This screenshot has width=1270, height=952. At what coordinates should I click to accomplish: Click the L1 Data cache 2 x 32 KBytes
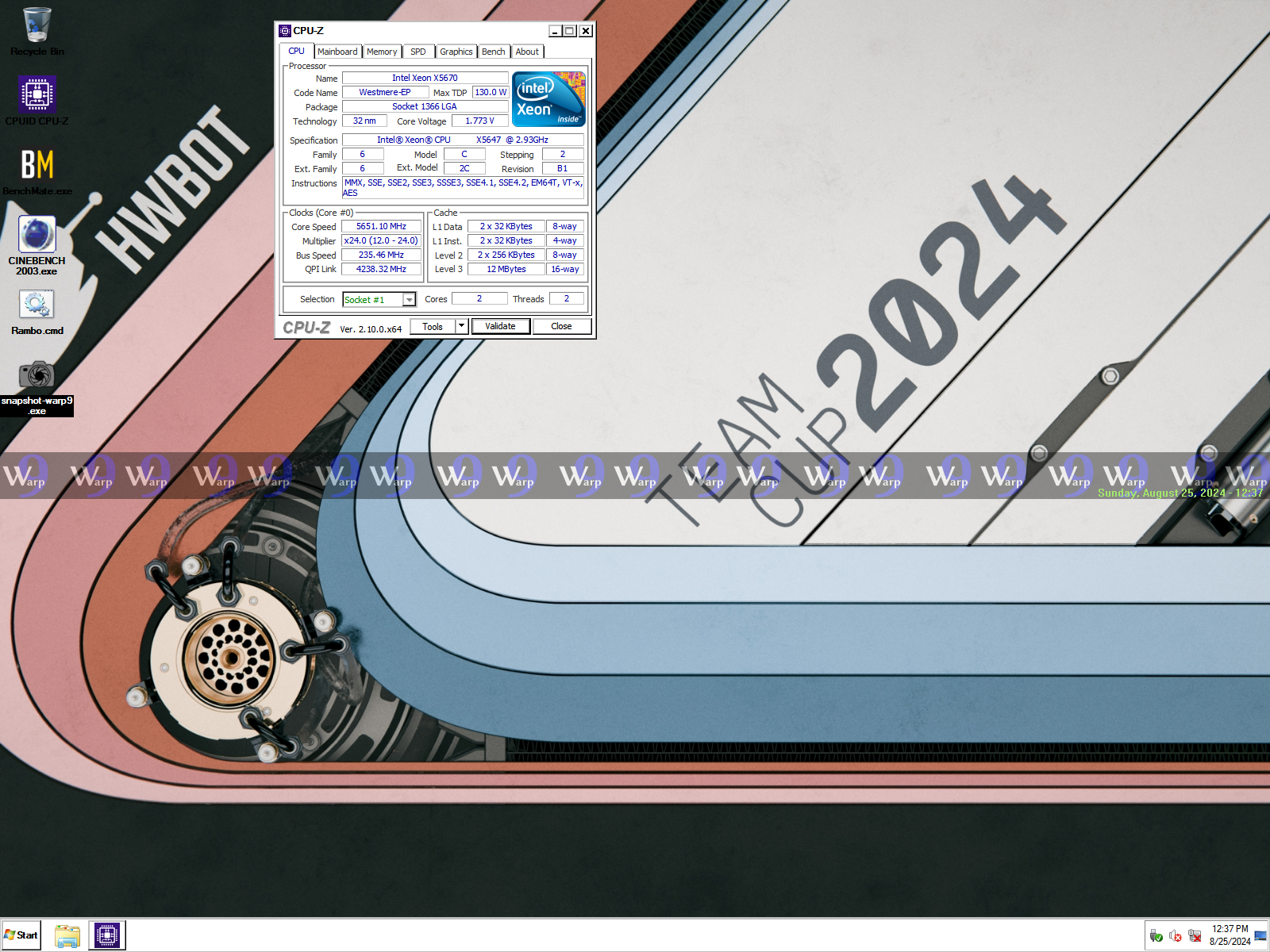(506, 226)
